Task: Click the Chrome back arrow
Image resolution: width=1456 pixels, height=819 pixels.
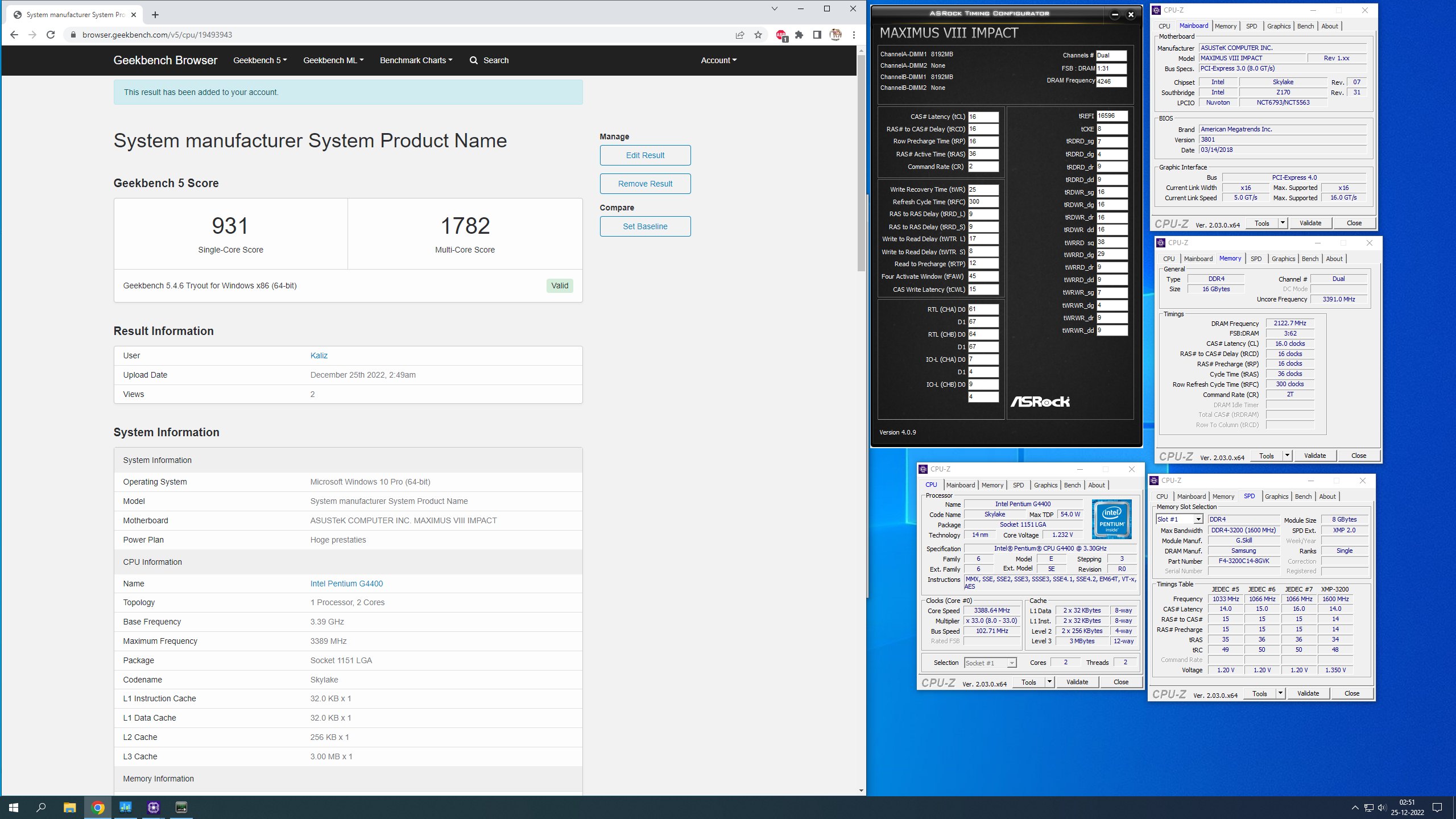Action: coord(14,35)
